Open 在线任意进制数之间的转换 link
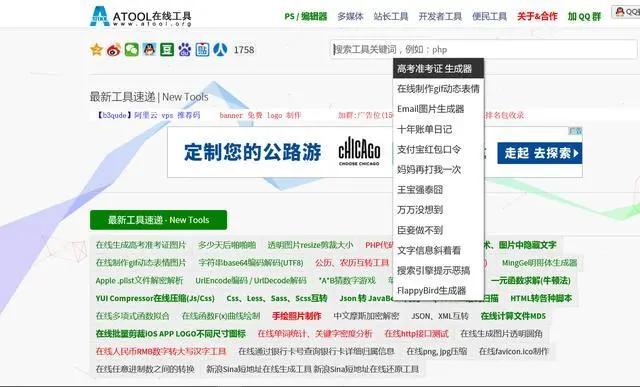This screenshot has width=640, height=387. pyautogui.click(x=145, y=369)
